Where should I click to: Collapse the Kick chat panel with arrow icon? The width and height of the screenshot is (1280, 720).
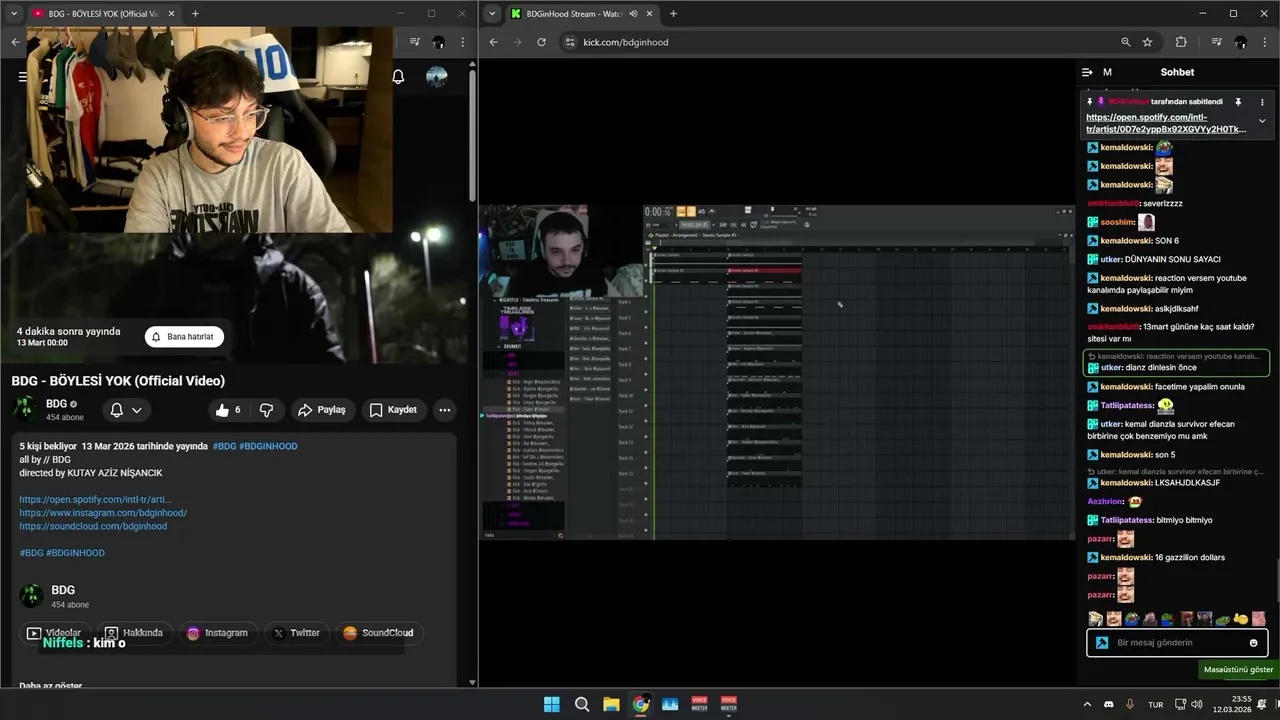[1087, 72]
